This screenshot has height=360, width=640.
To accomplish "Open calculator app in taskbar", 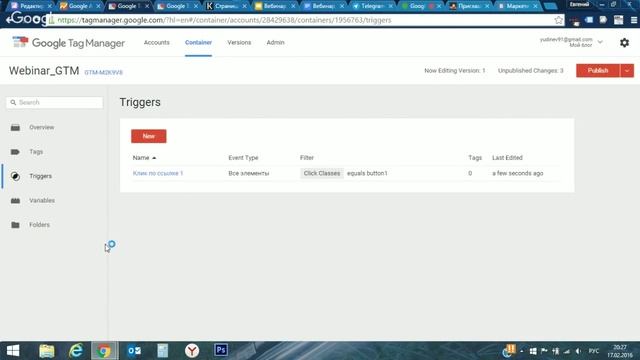I will pyautogui.click(x=162, y=351).
